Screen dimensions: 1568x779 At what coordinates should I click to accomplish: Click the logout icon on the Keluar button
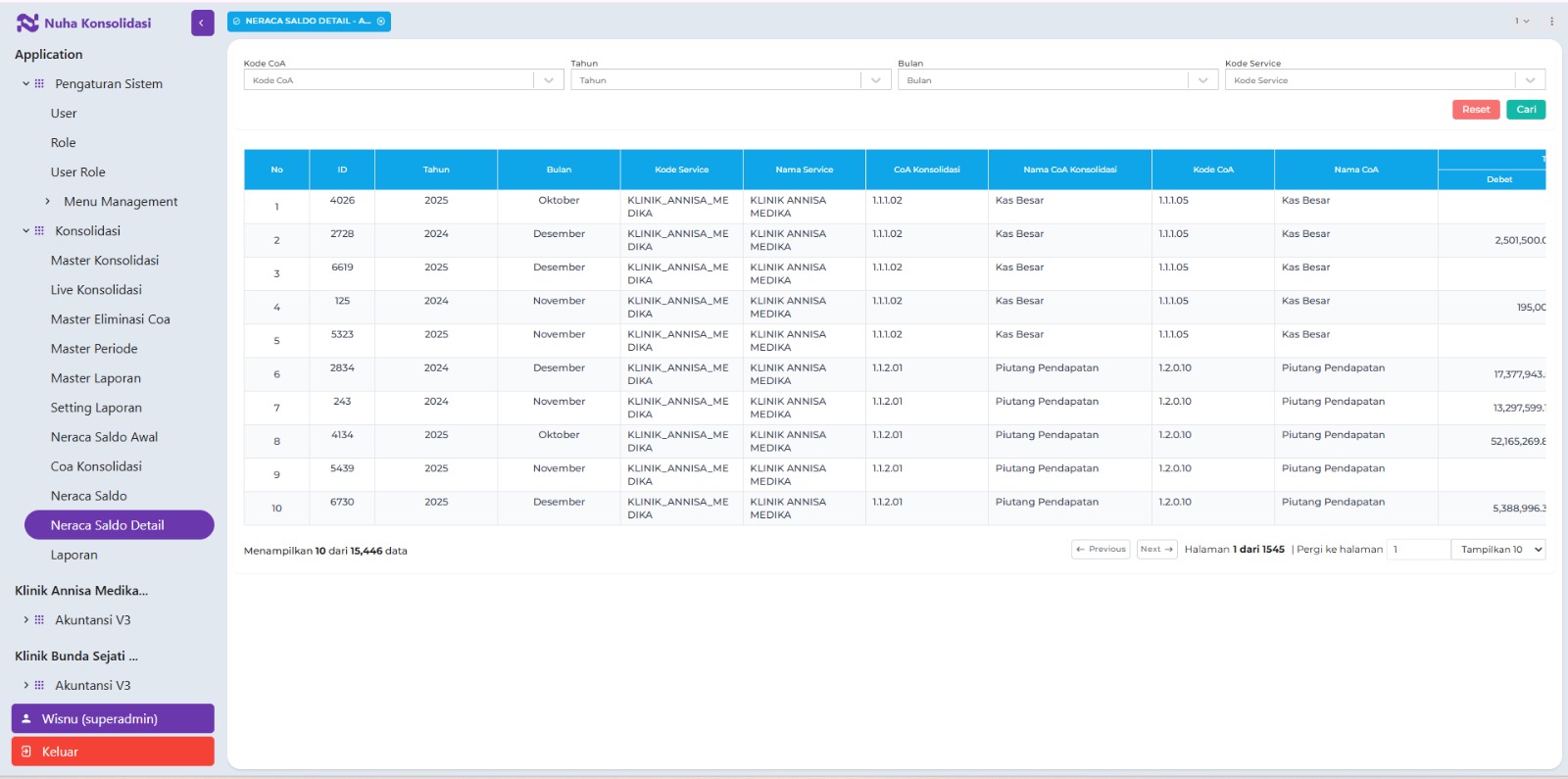26,752
